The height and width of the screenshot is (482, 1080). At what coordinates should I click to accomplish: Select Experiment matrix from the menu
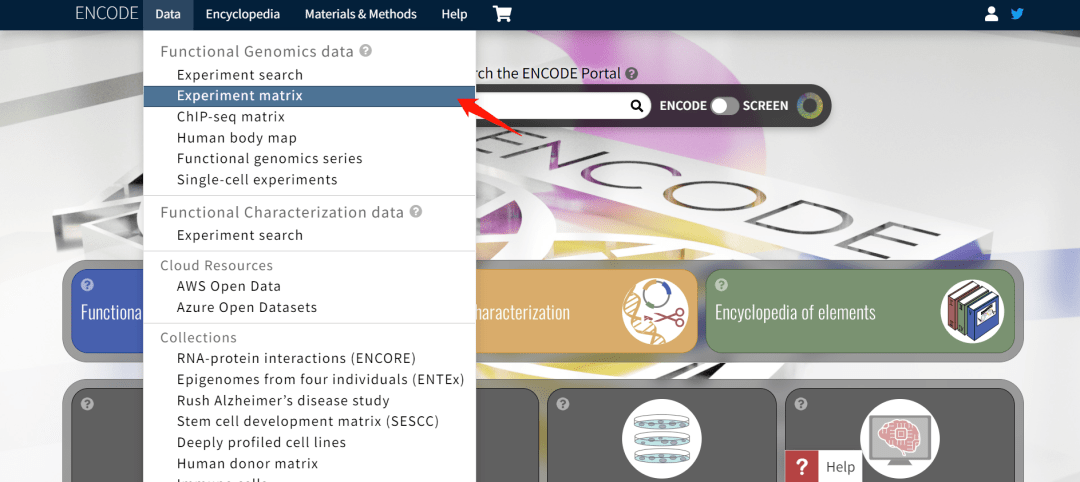pos(240,96)
